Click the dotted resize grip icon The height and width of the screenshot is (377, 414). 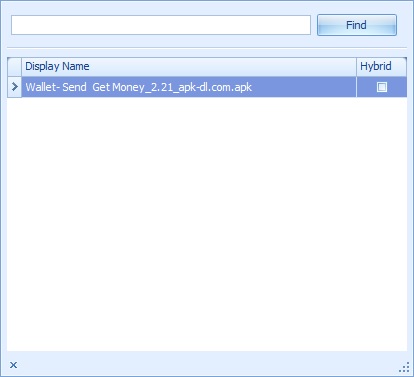click(x=404, y=367)
